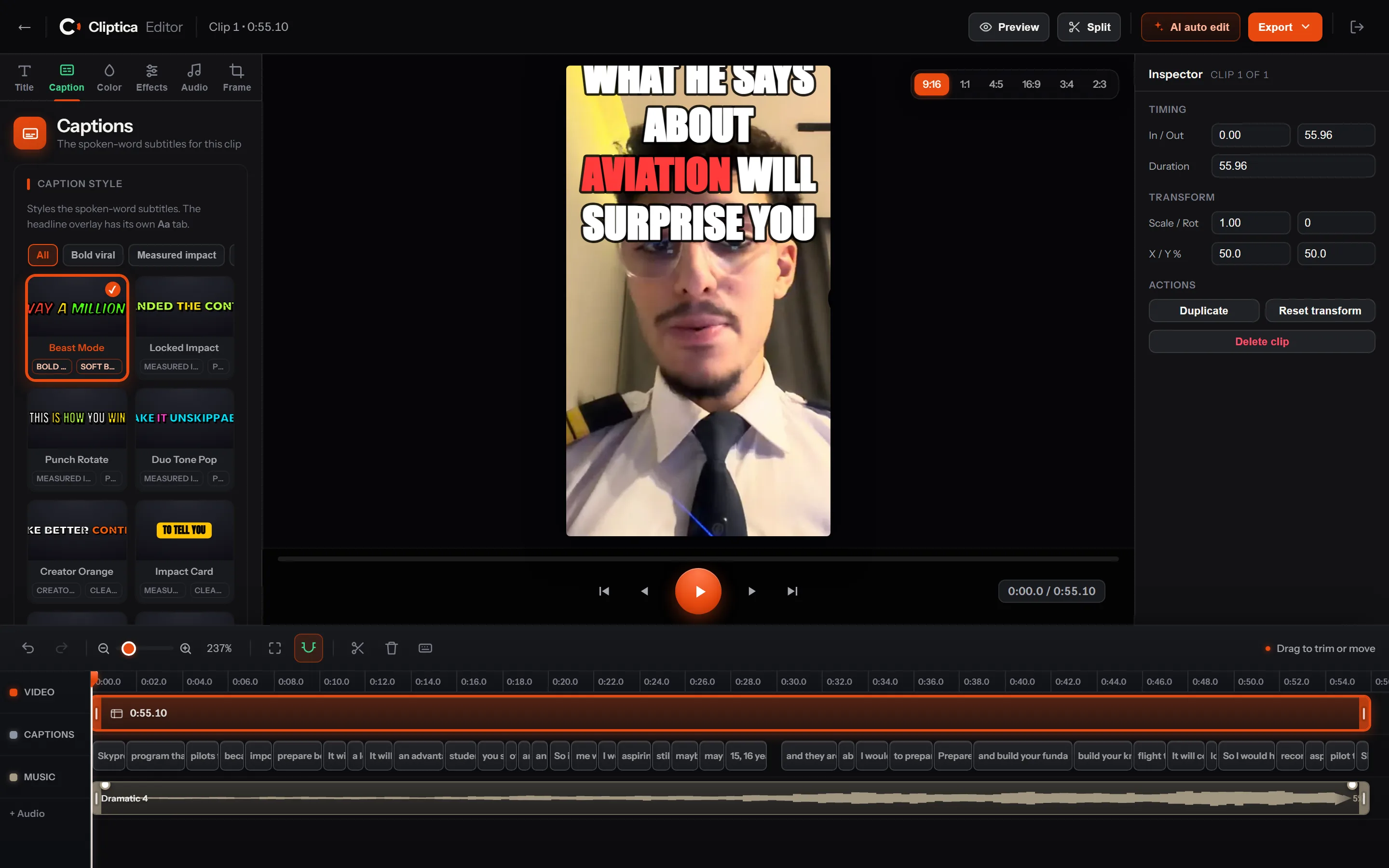Step one frame backward
1389x868 pixels.
click(644, 591)
